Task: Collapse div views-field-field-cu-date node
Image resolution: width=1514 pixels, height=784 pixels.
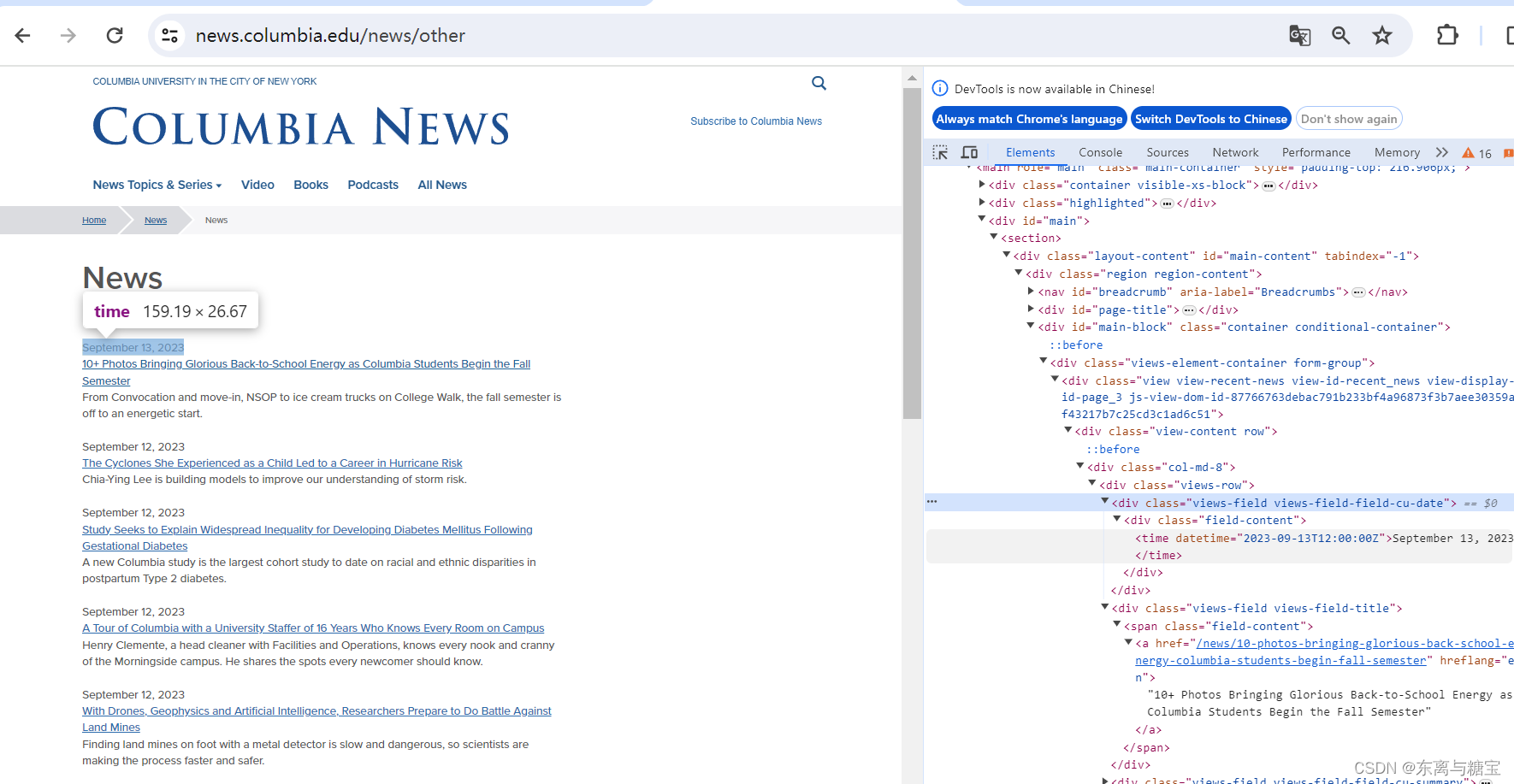Action: [x=1105, y=502]
